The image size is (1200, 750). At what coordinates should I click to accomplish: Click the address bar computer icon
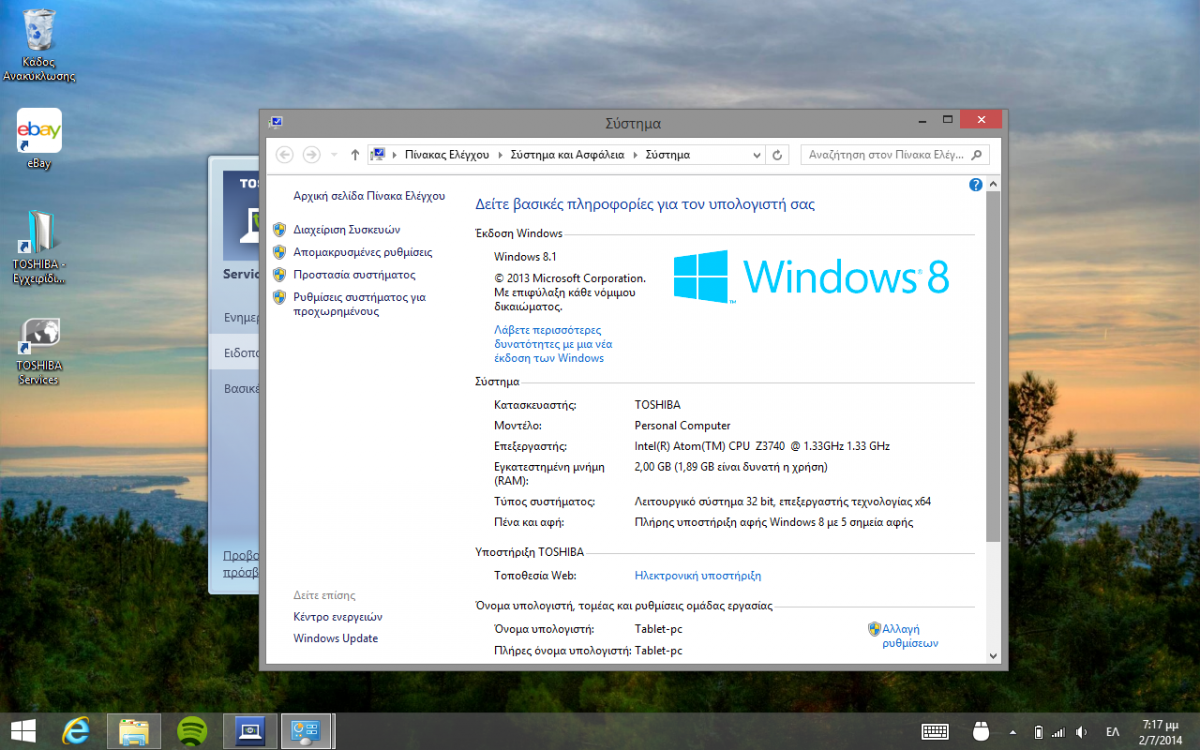click(378, 154)
